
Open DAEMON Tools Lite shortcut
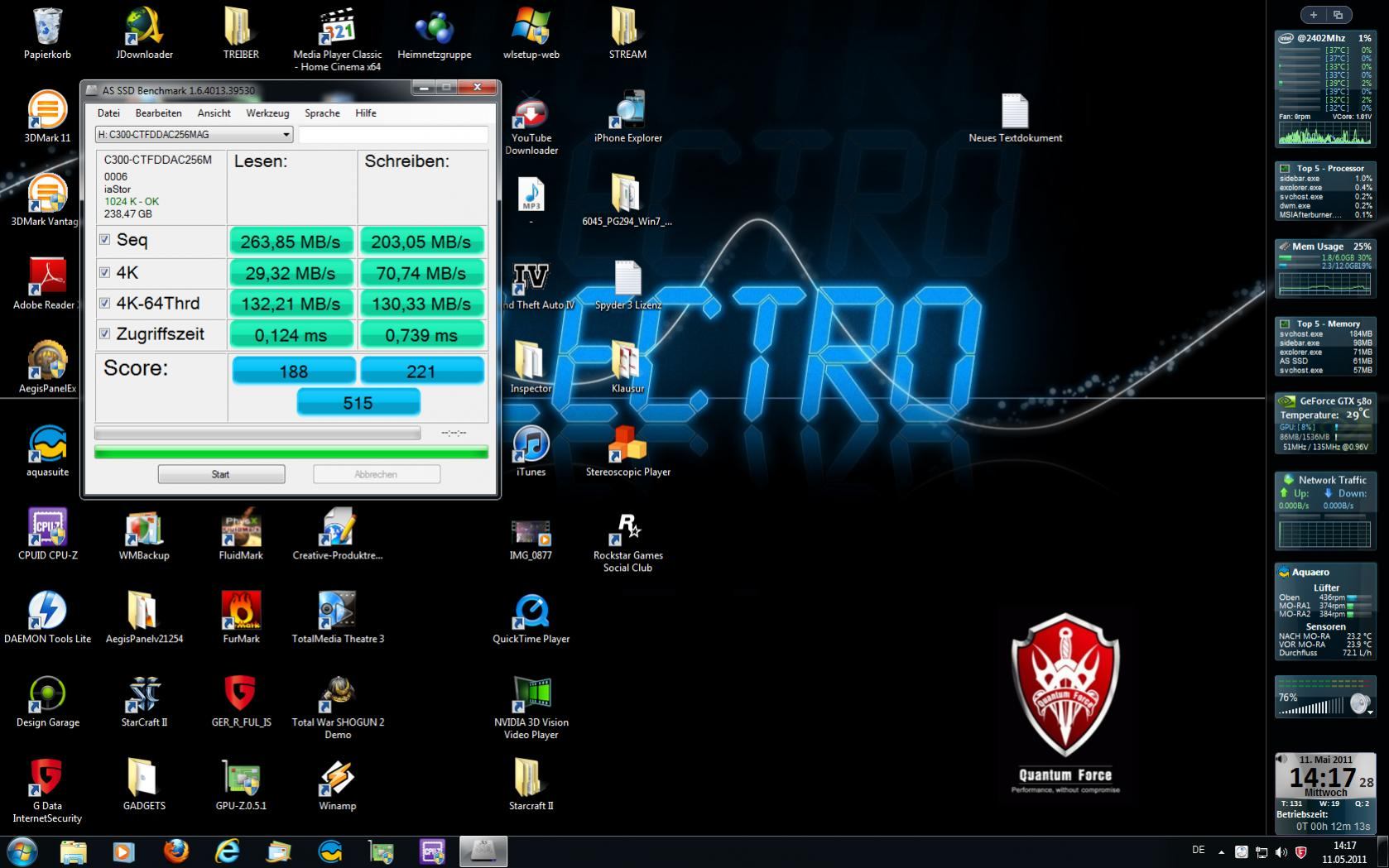point(47,618)
